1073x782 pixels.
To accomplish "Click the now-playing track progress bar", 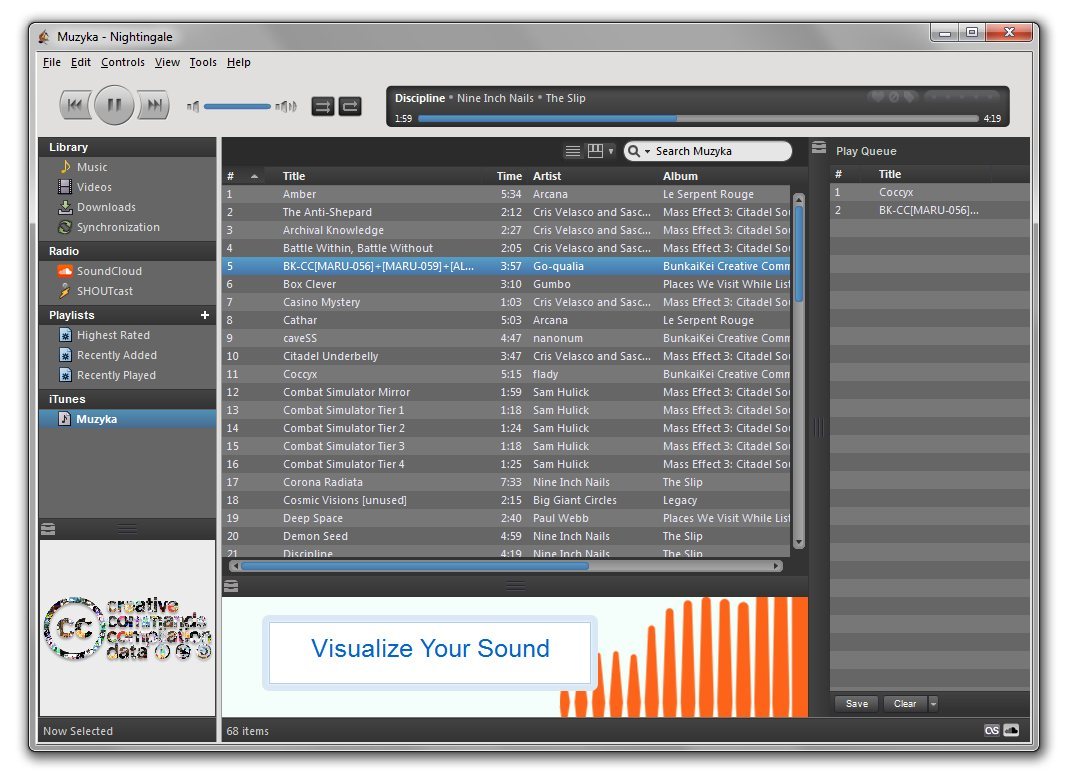I will coord(698,118).
